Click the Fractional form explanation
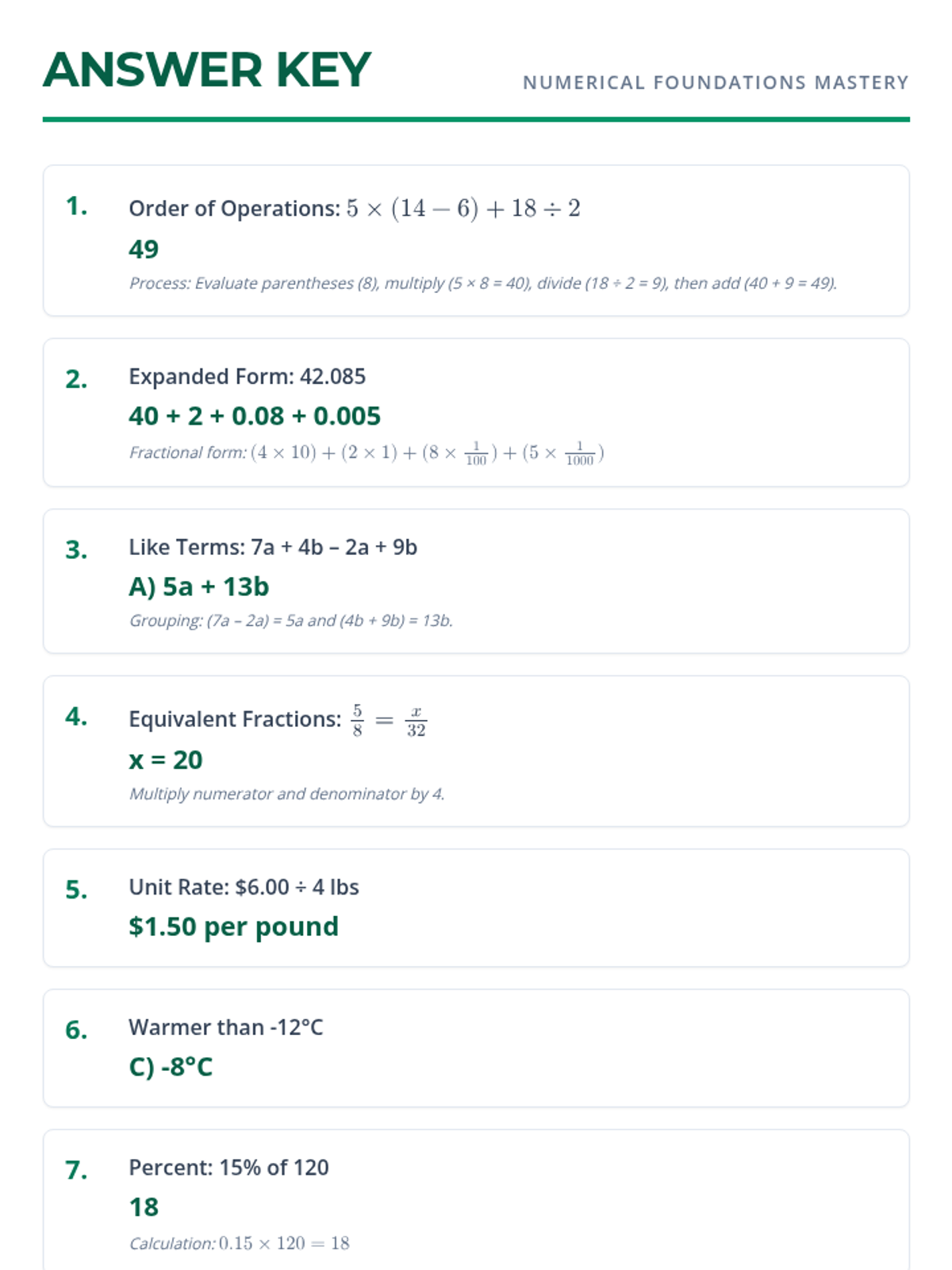The width and height of the screenshot is (952, 1270). pyautogui.click(x=367, y=453)
